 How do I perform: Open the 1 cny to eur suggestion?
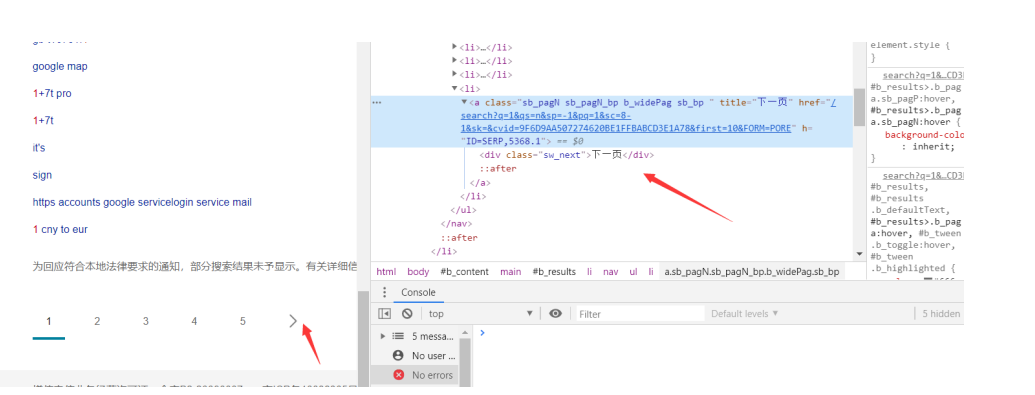pos(60,229)
